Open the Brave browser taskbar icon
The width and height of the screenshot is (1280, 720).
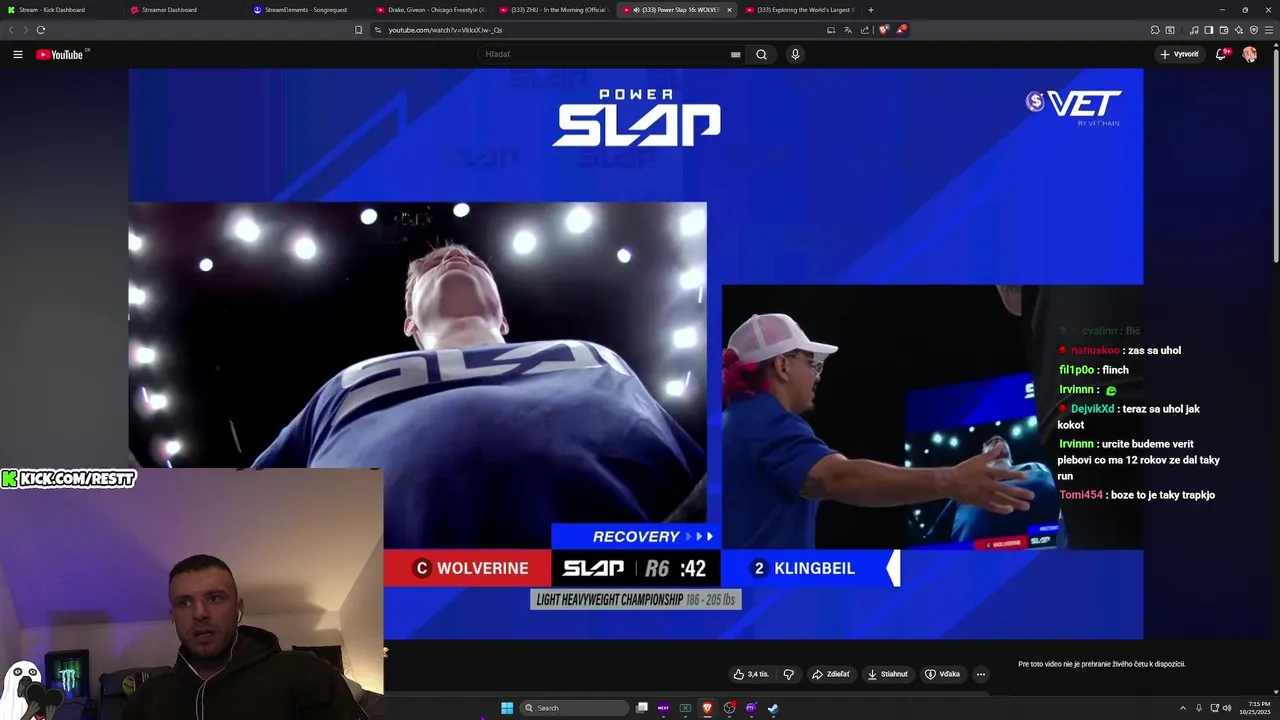click(707, 708)
